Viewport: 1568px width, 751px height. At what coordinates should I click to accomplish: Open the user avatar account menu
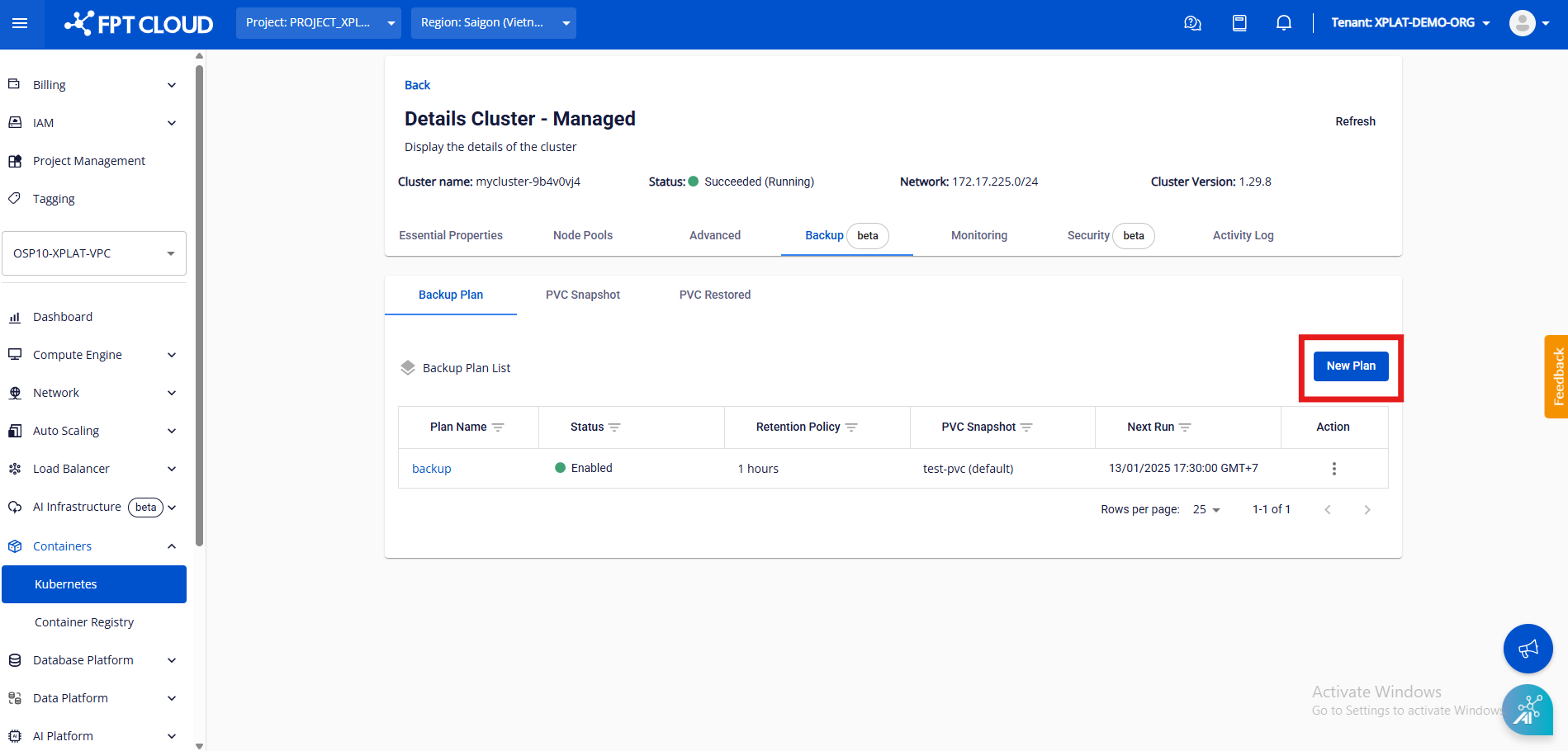1528,23
